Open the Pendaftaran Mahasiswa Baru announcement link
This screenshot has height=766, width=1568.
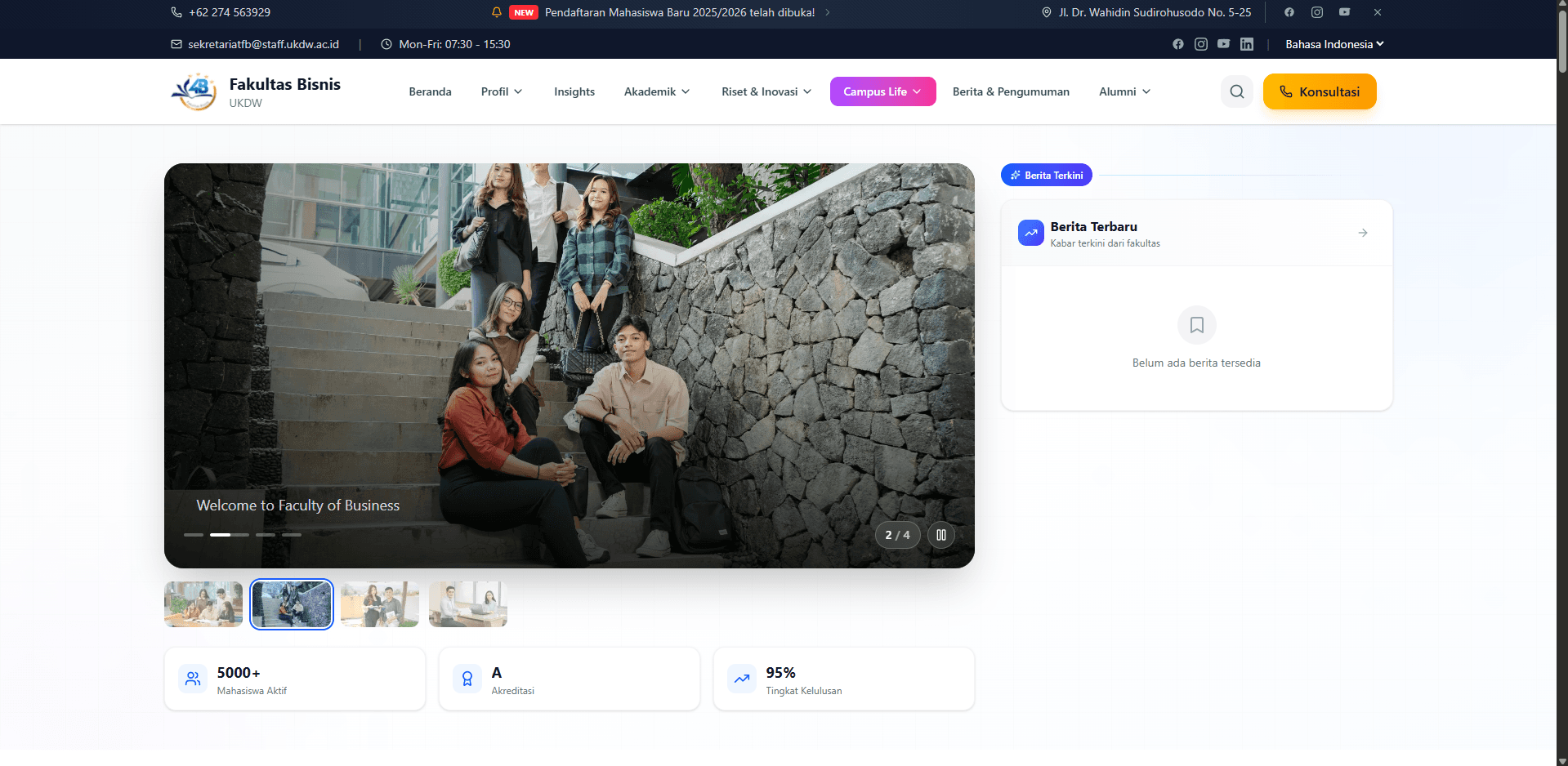pos(679,12)
